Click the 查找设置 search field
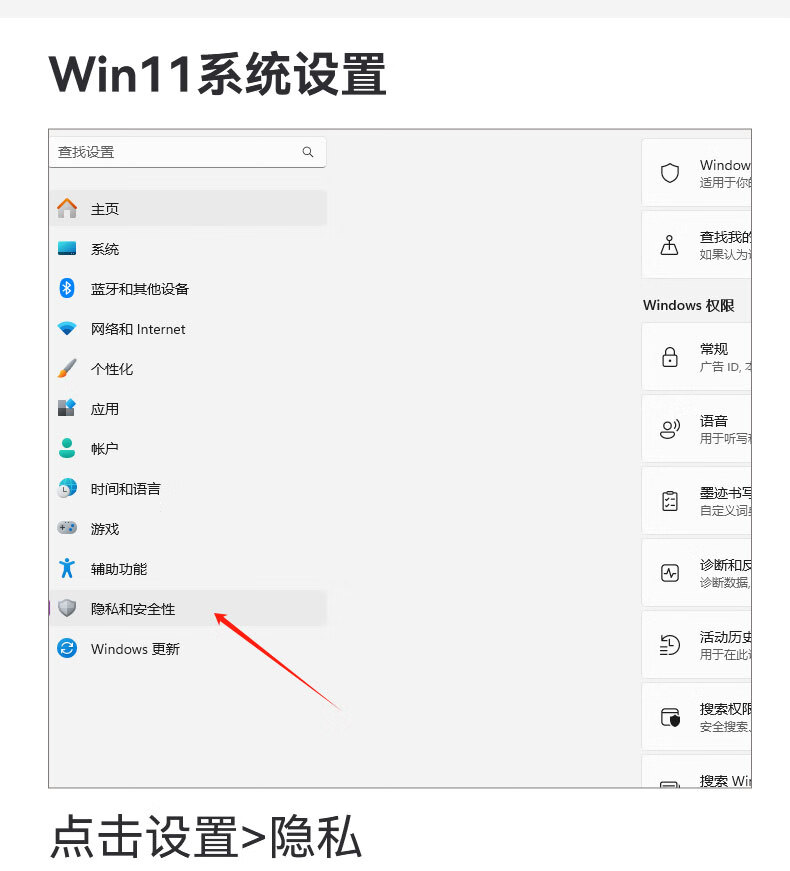 tap(188, 152)
